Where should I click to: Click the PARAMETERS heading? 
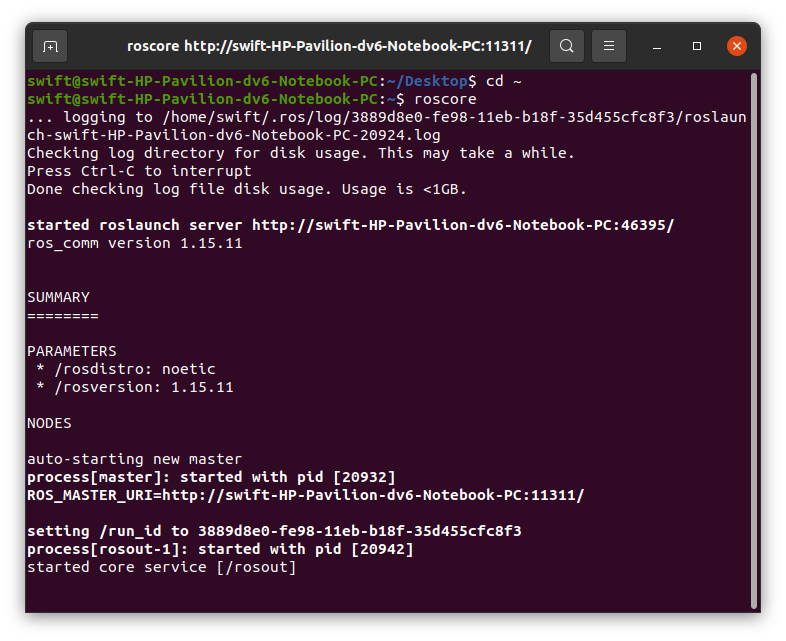[72, 351]
